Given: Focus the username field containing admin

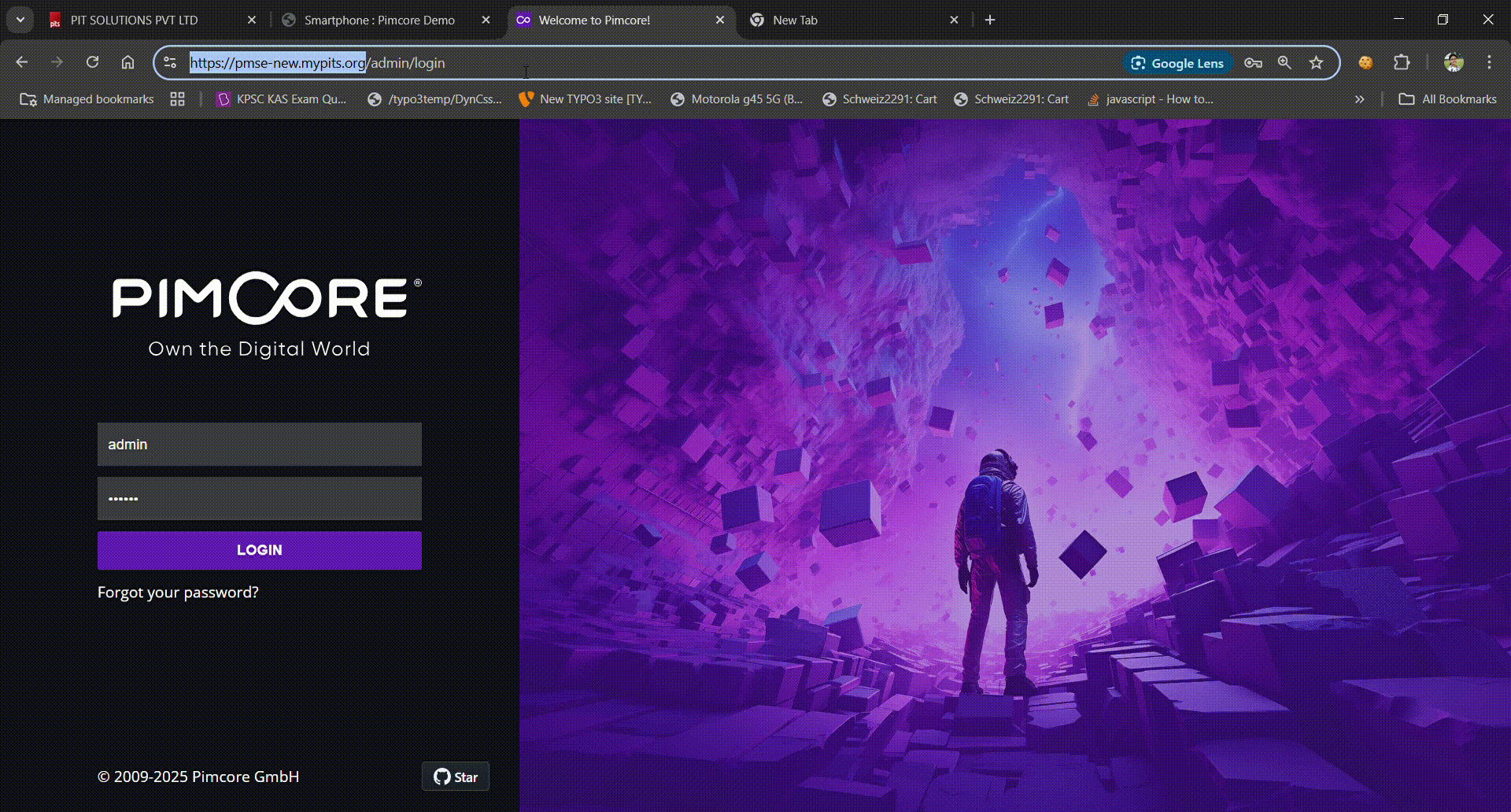Looking at the screenshot, I should [259, 445].
